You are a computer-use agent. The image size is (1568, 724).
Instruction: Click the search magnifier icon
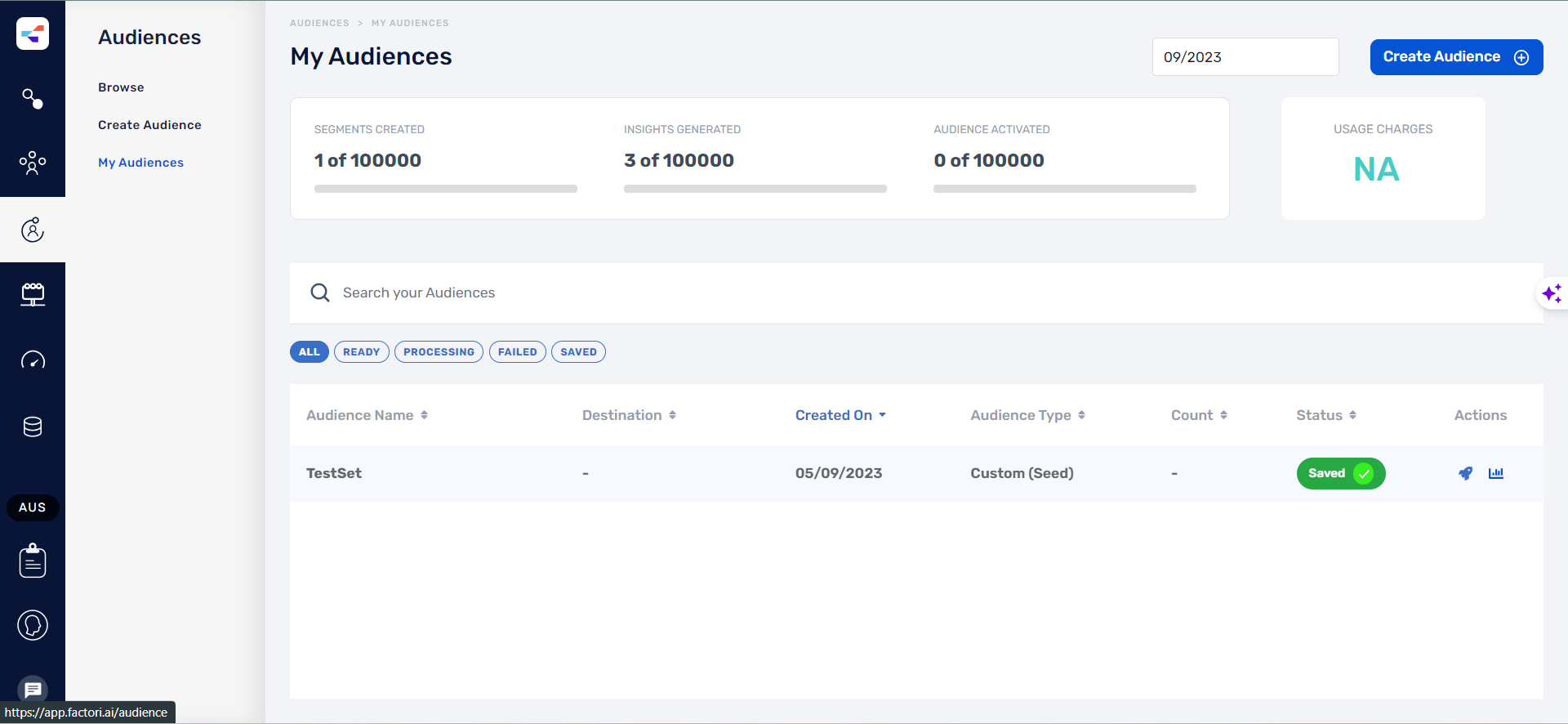coord(320,293)
